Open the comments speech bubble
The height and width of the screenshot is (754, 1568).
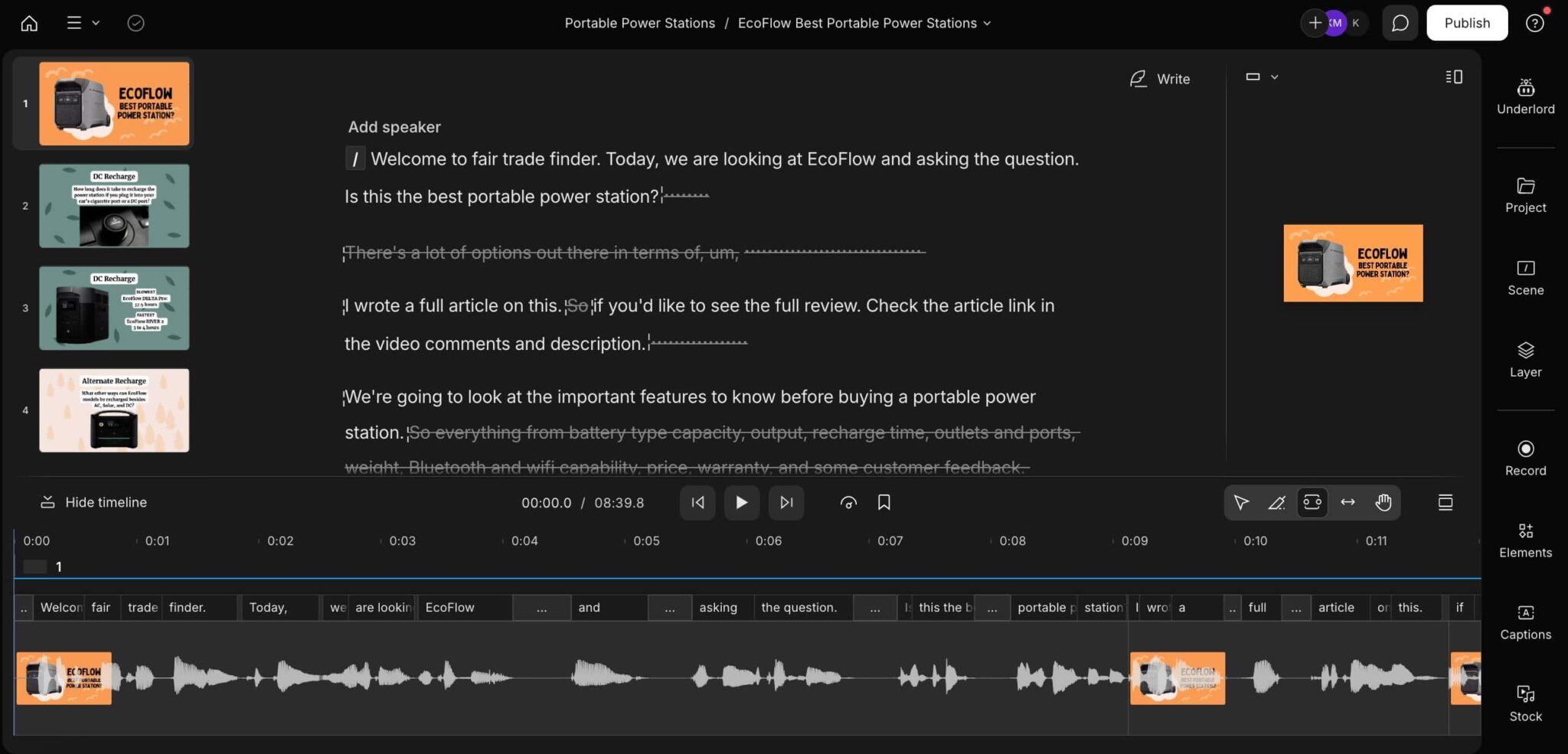click(1400, 23)
